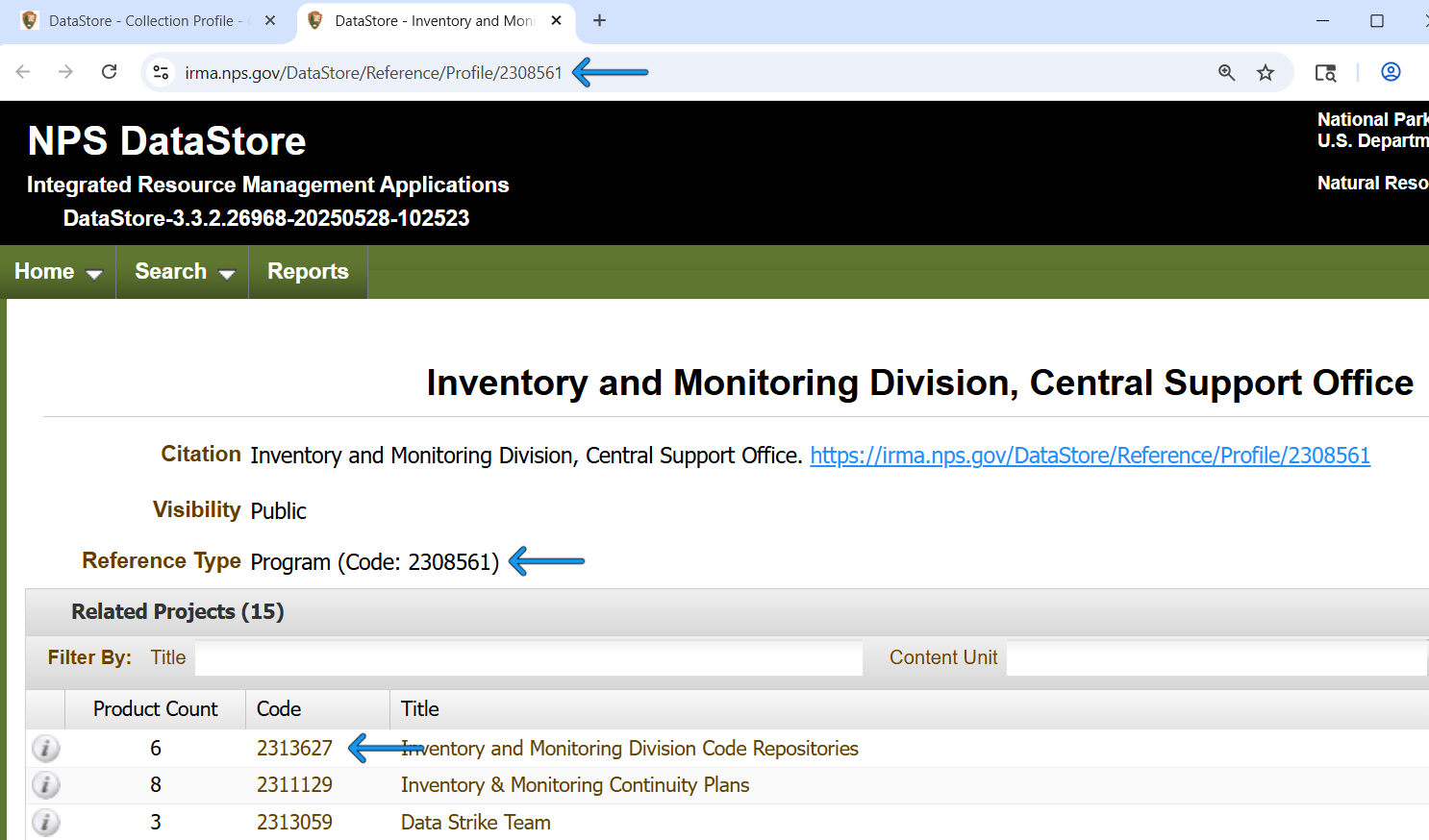Click the browser back arrow

click(x=23, y=72)
